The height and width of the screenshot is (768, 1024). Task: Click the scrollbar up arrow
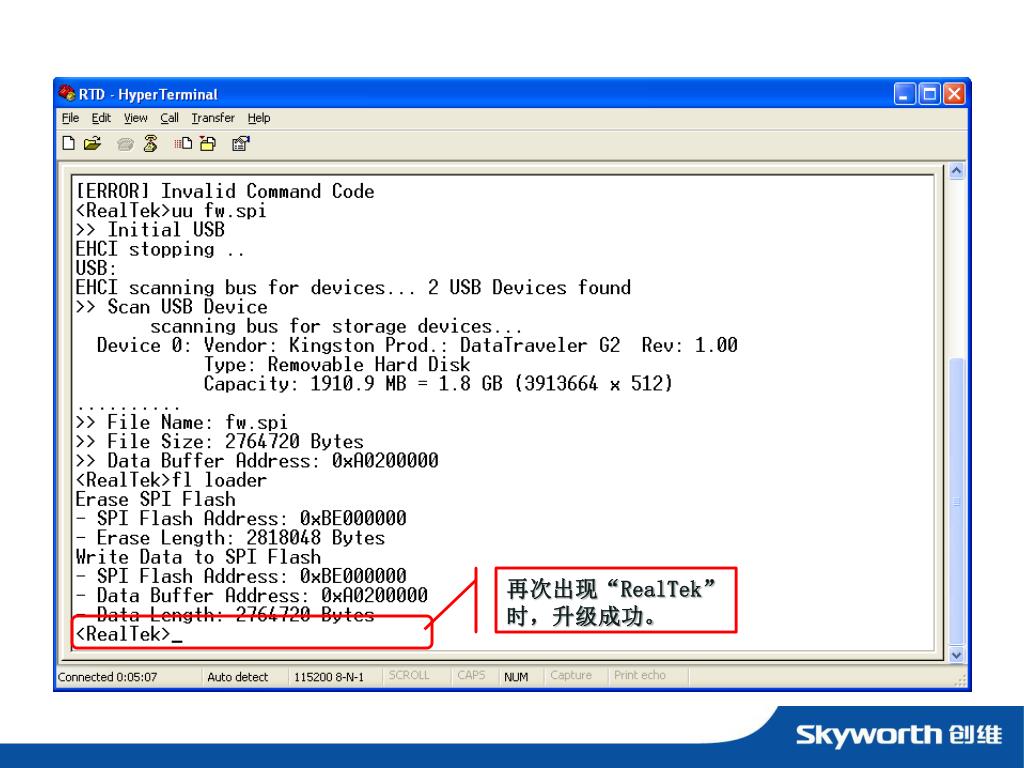pyautogui.click(x=956, y=171)
